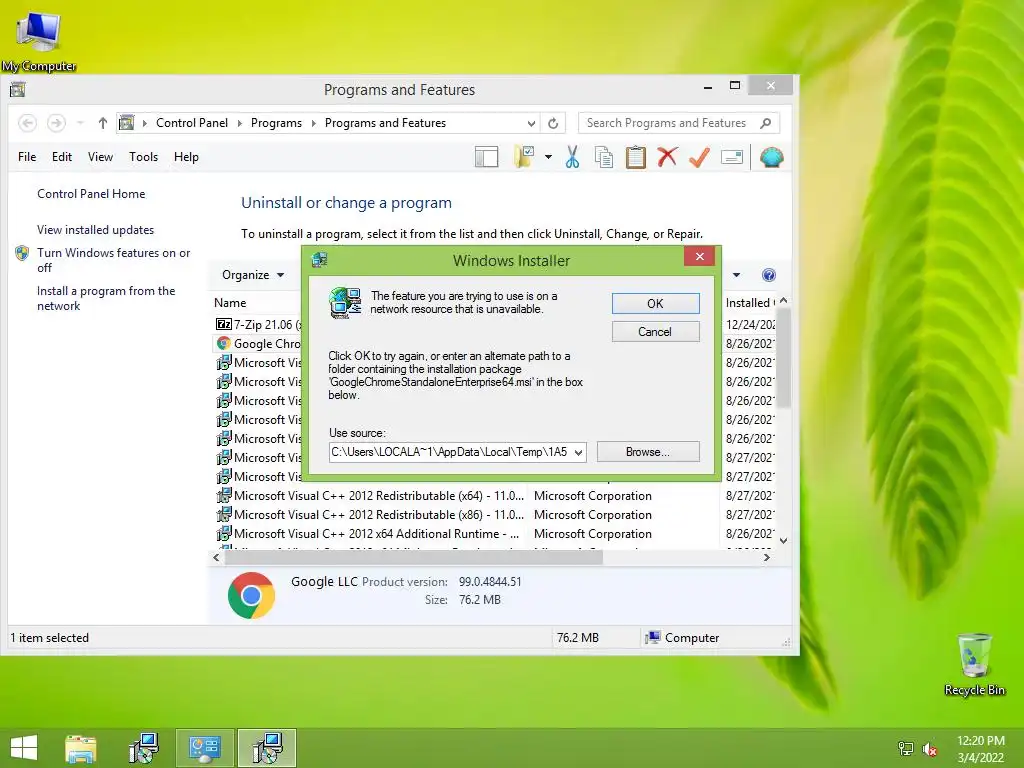Click the scissors Cut toolbar icon
1024x768 pixels.
coord(572,157)
